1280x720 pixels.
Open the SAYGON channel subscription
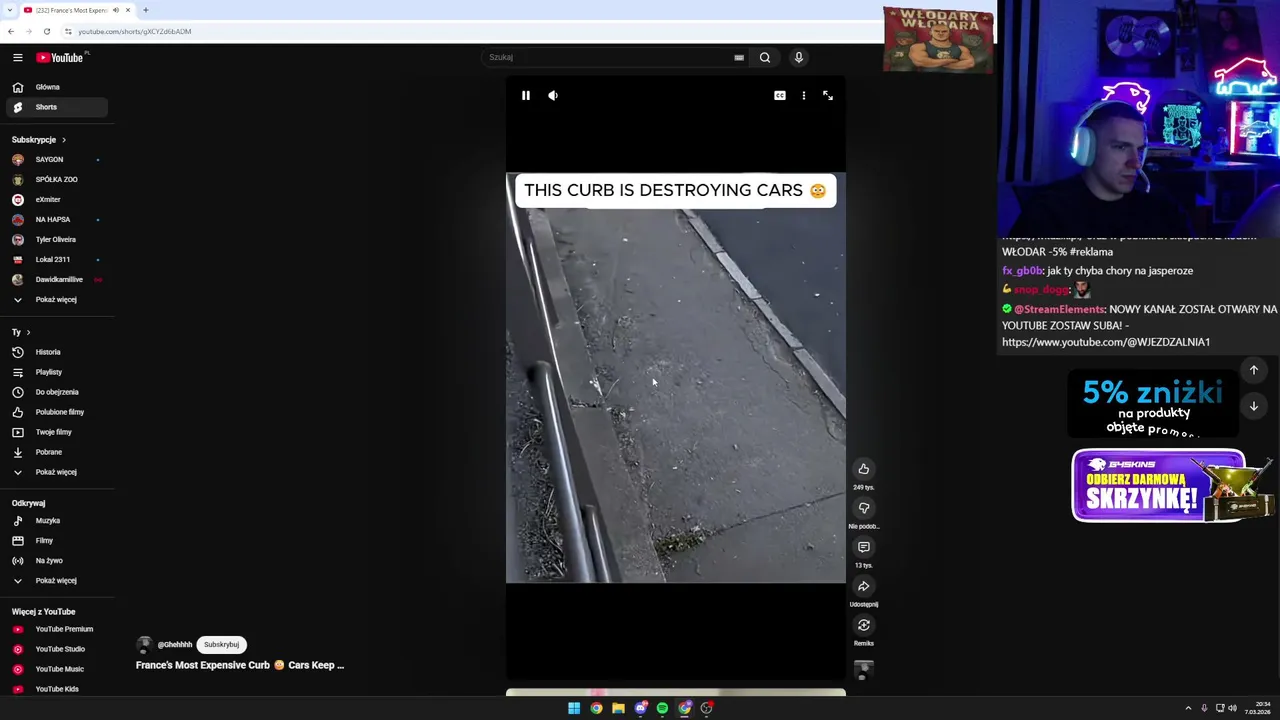click(56, 160)
